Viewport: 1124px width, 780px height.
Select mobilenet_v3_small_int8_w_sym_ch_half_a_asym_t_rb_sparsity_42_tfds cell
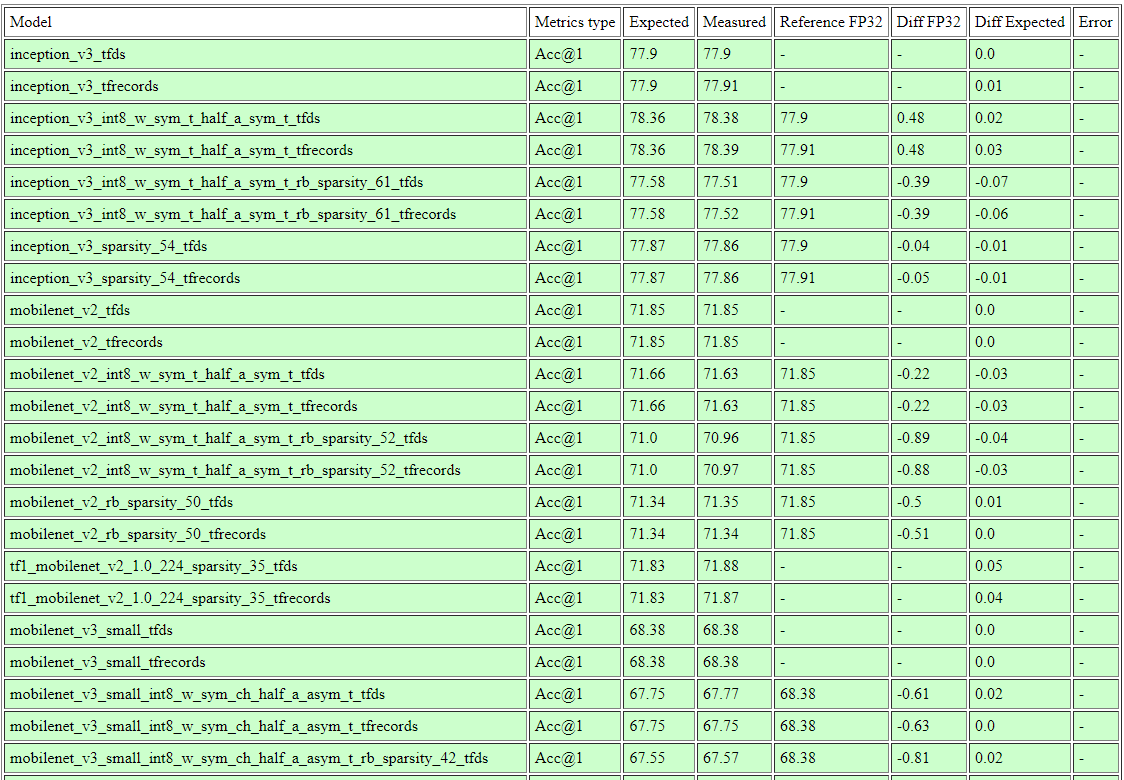(x=265, y=758)
